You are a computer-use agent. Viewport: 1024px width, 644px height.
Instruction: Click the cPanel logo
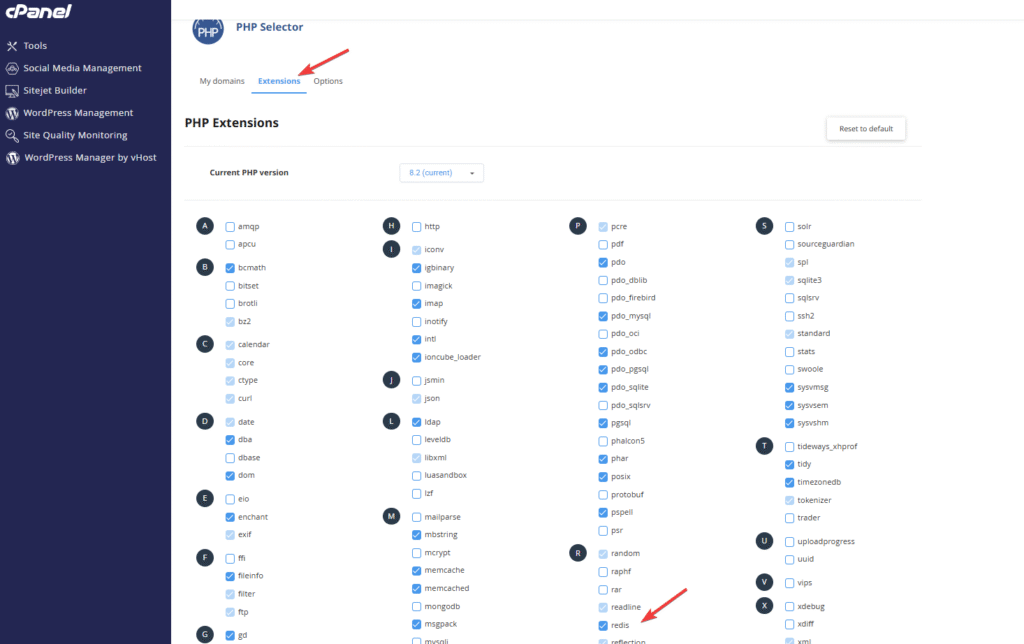tap(36, 14)
